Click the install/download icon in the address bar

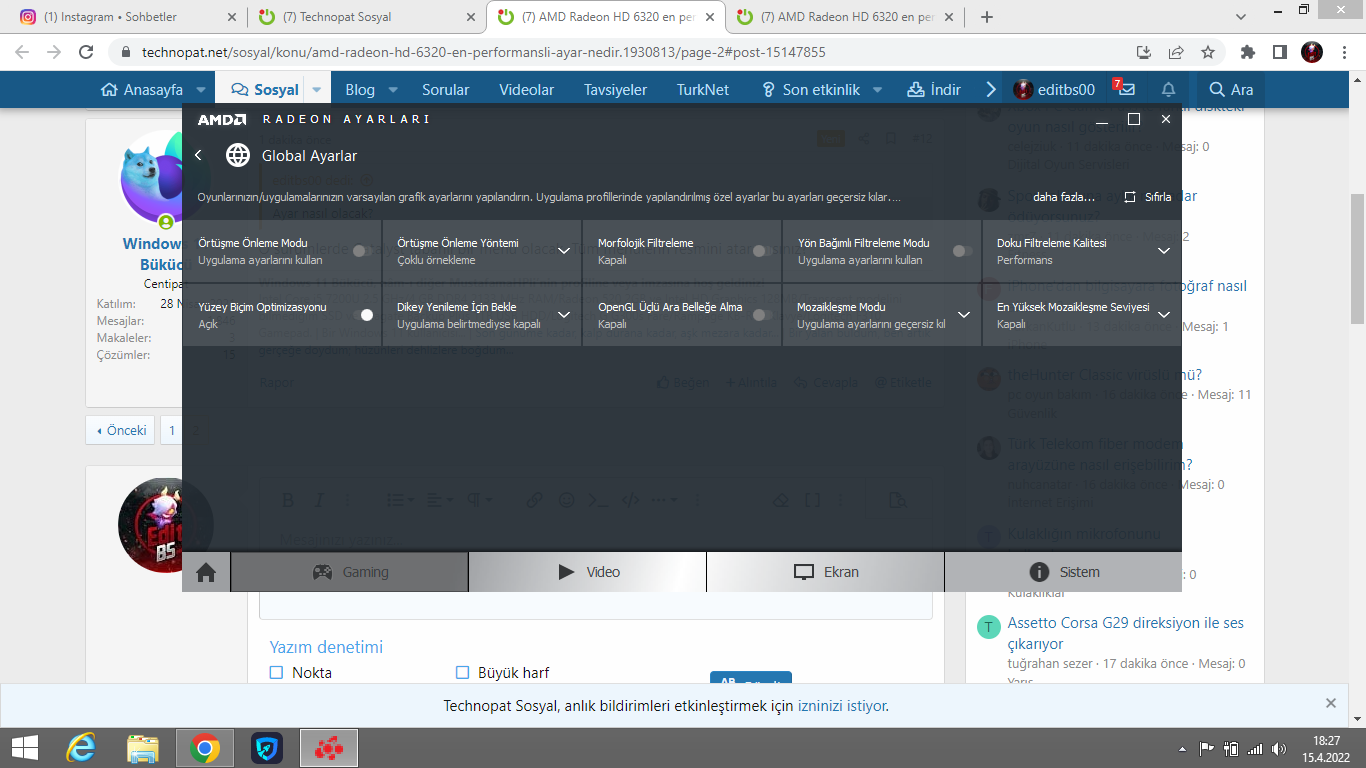pyautogui.click(x=1145, y=52)
